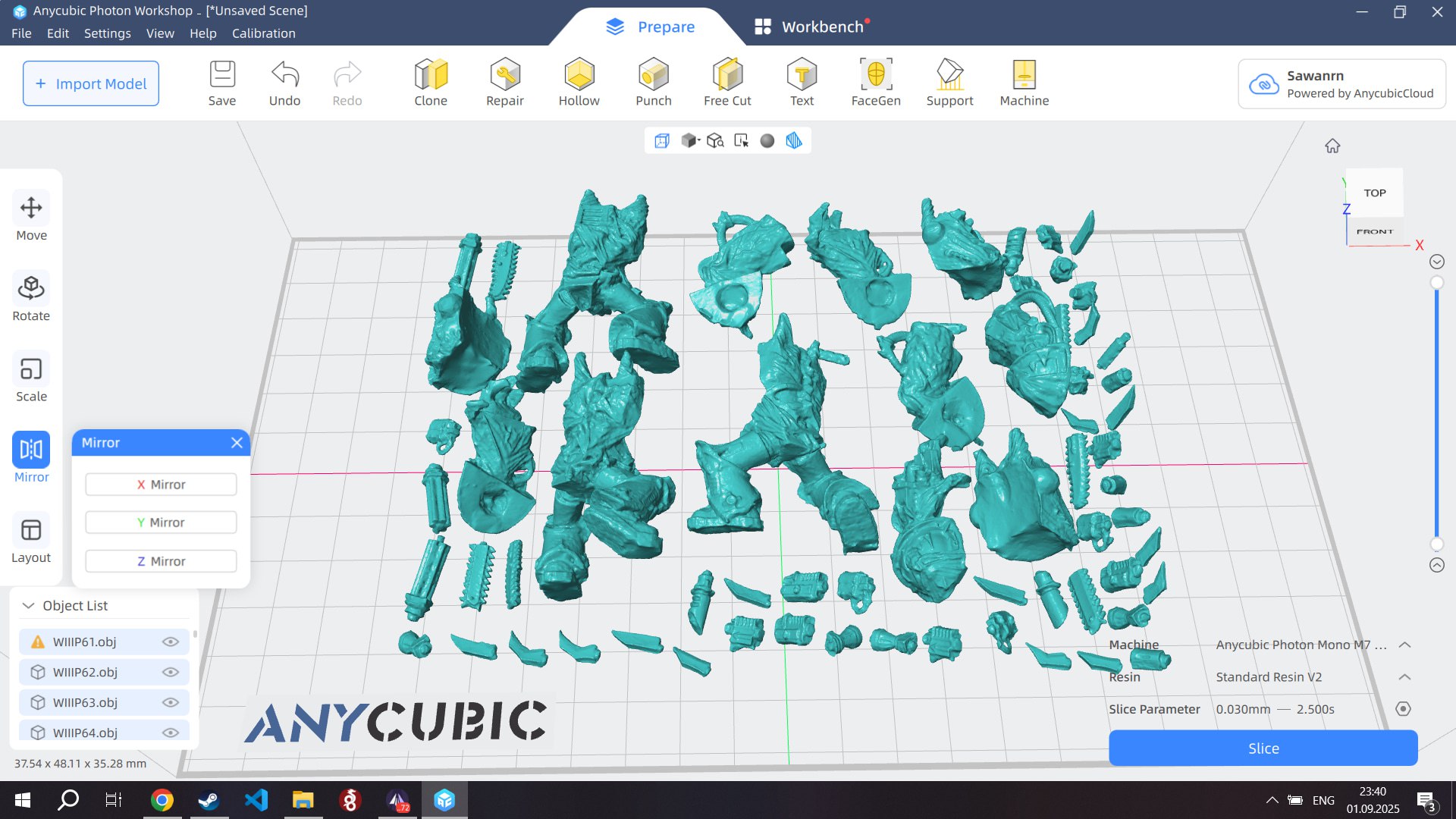Click the Slice button

click(1263, 748)
